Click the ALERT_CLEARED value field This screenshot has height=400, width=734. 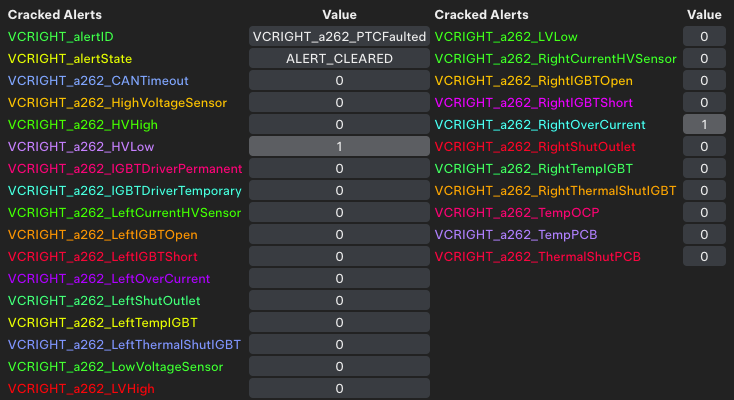pyautogui.click(x=339, y=58)
